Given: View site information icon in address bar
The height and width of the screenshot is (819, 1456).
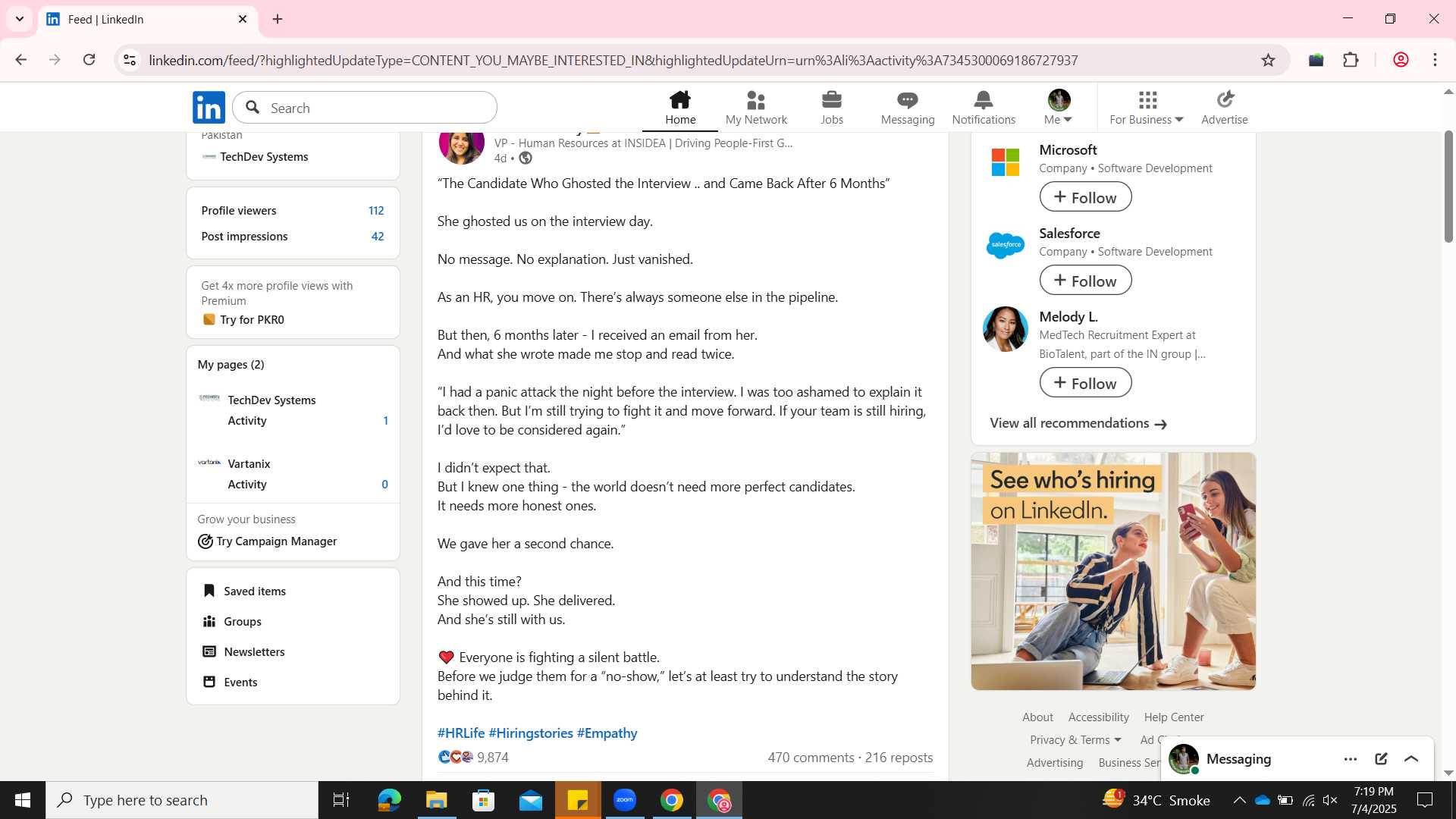Looking at the screenshot, I should (x=130, y=60).
